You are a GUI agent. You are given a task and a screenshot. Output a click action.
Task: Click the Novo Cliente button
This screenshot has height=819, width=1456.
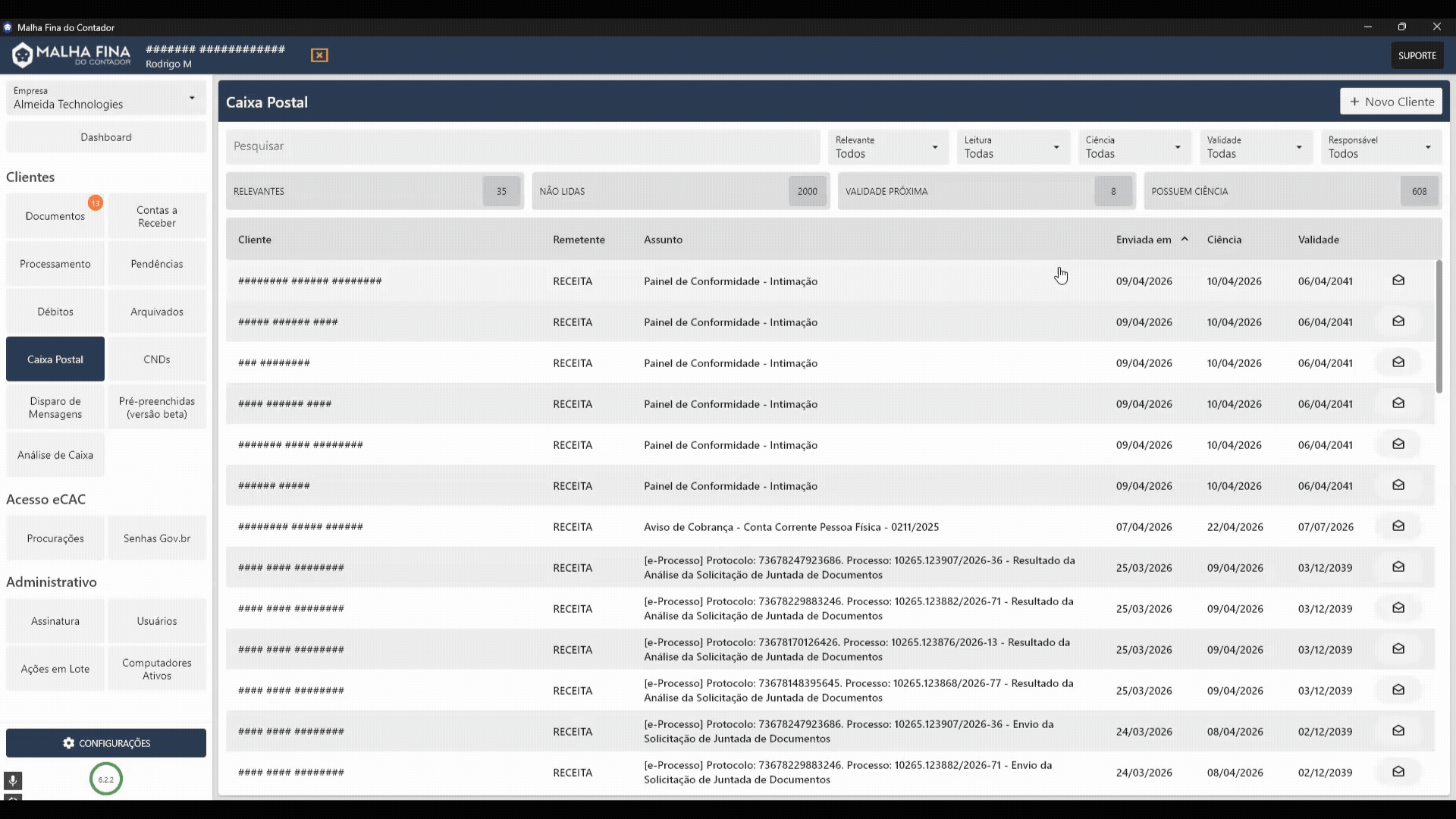pos(1391,102)
